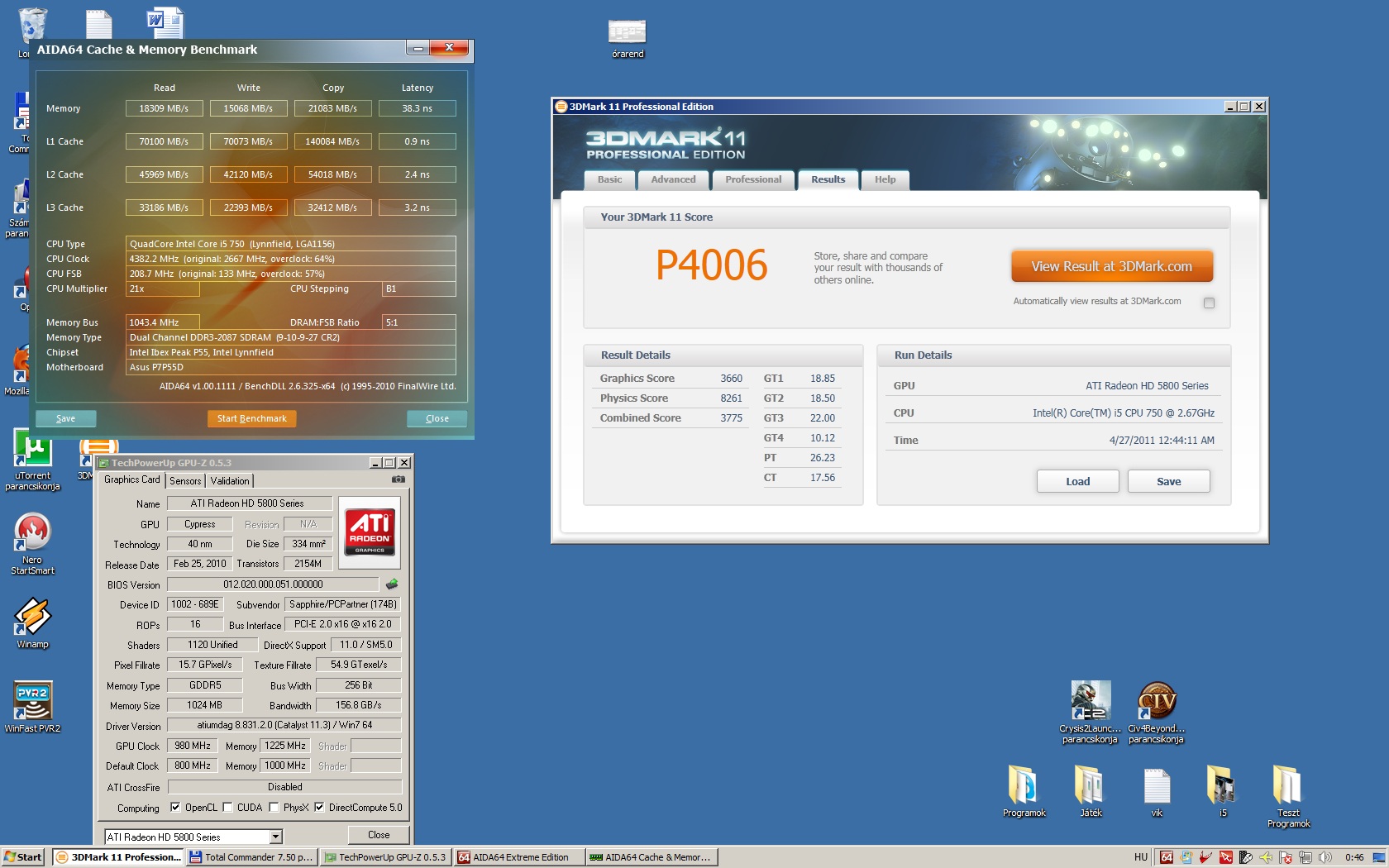Open the Teszt Programok folder
The image size is (1389, 868).
(x=1288, y=795)
